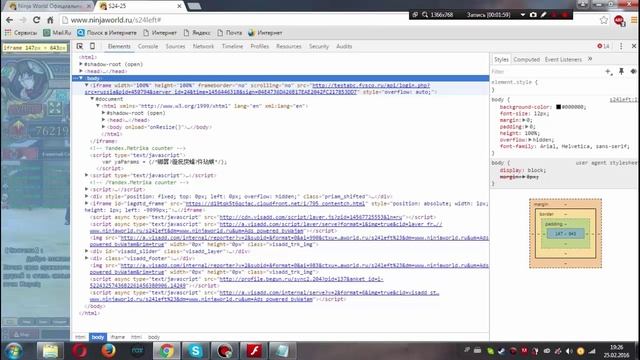The width and height of the screenshot is (640, 360).
Task: Activate the DevTools inspect element picker
Action: pyautogui.click(x=80, y=46)
